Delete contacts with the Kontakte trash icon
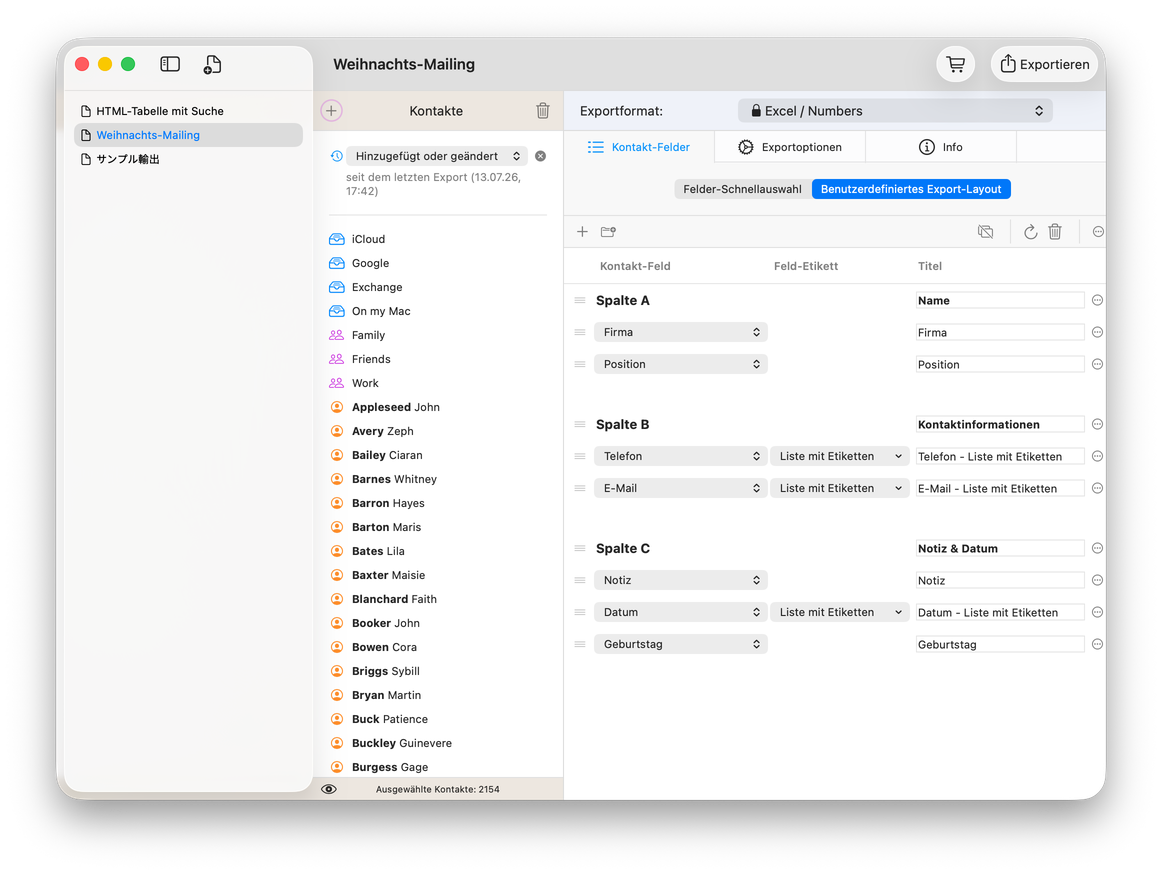The image size is (1162, 874). tap(542, 111)
